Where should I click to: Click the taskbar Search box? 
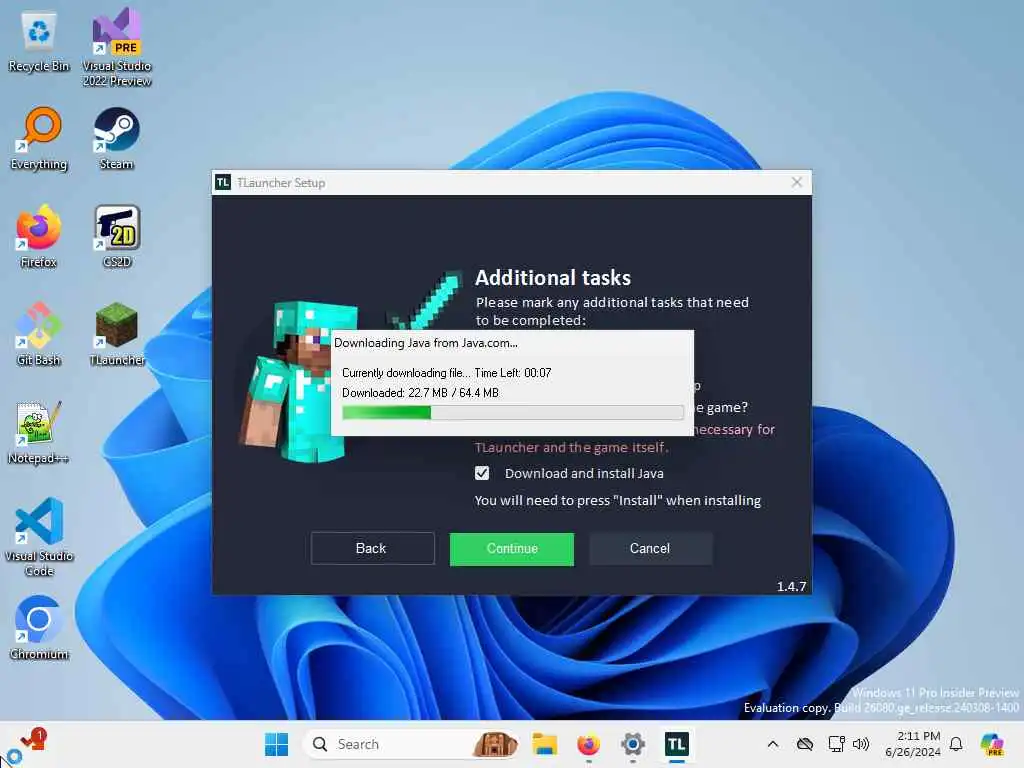tap(411, 744)
